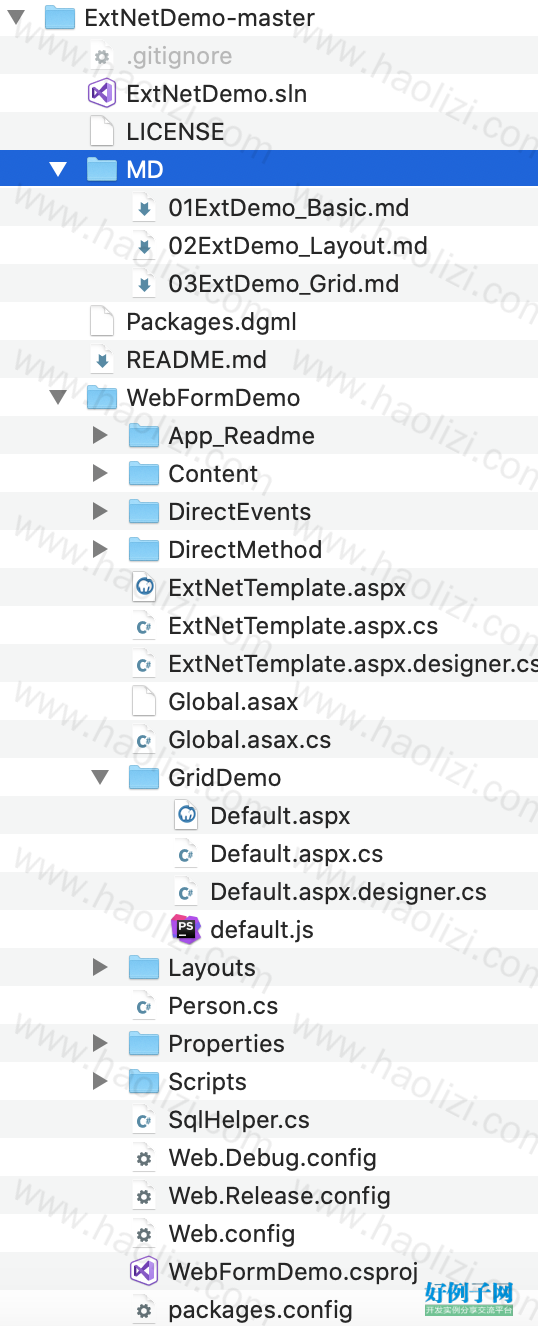Image resolution: width=538 pixels, height=1326 pixels.
Task: Expand the DirectEvents folder arrow
Action: pyautogui.click(x=100, y=512)
